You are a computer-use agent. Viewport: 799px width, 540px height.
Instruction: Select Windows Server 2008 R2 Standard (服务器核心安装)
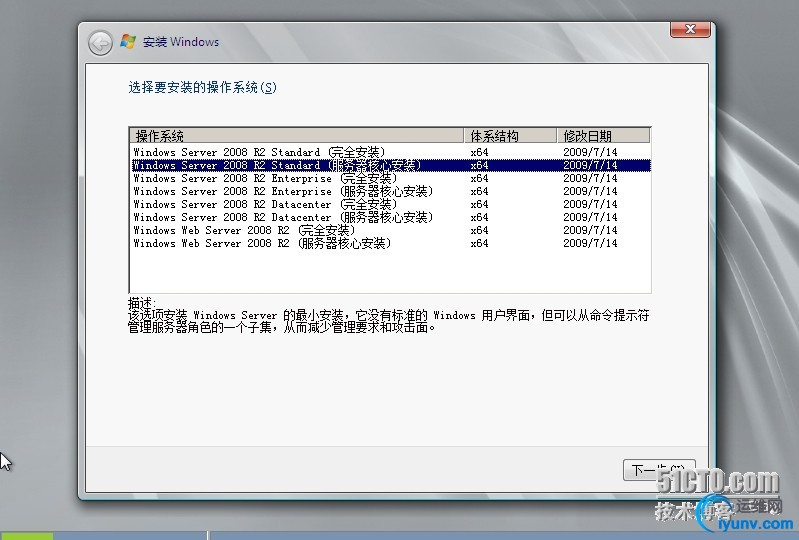[x=390, y=165]
